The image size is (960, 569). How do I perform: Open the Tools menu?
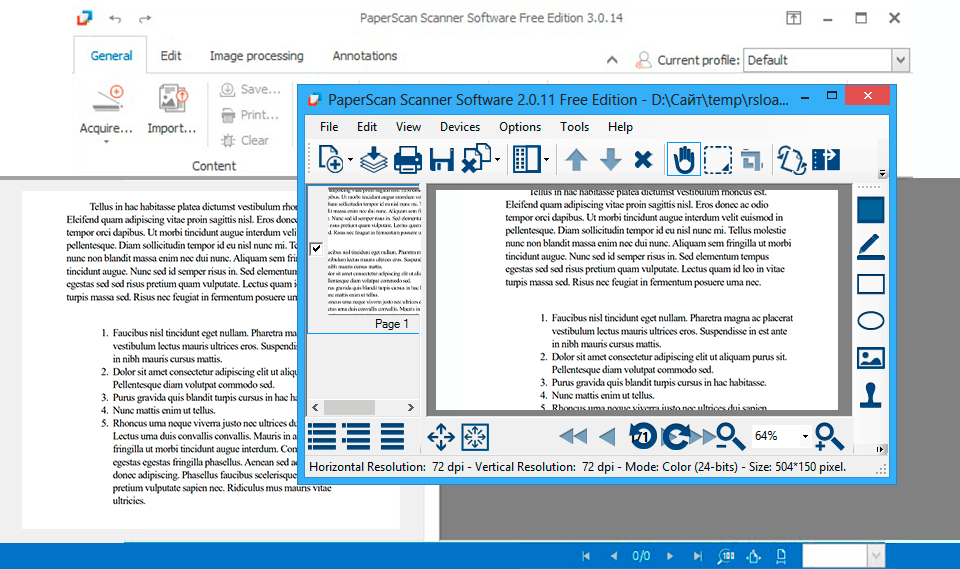point(574,127)
